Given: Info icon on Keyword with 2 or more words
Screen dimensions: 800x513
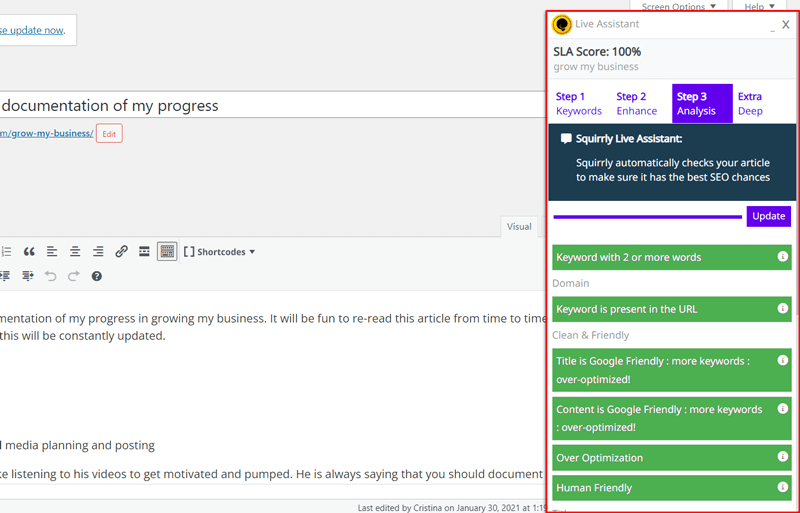Looking at the screenshot, I should pyautogui.click(x=782, y=256).
